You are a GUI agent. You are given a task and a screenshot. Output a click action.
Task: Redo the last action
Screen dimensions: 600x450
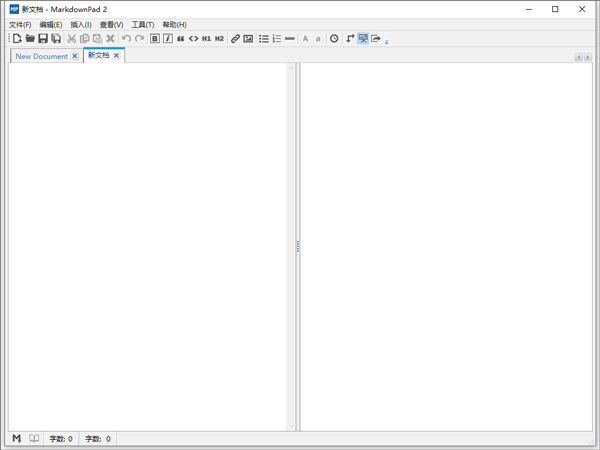click(139, 39)
